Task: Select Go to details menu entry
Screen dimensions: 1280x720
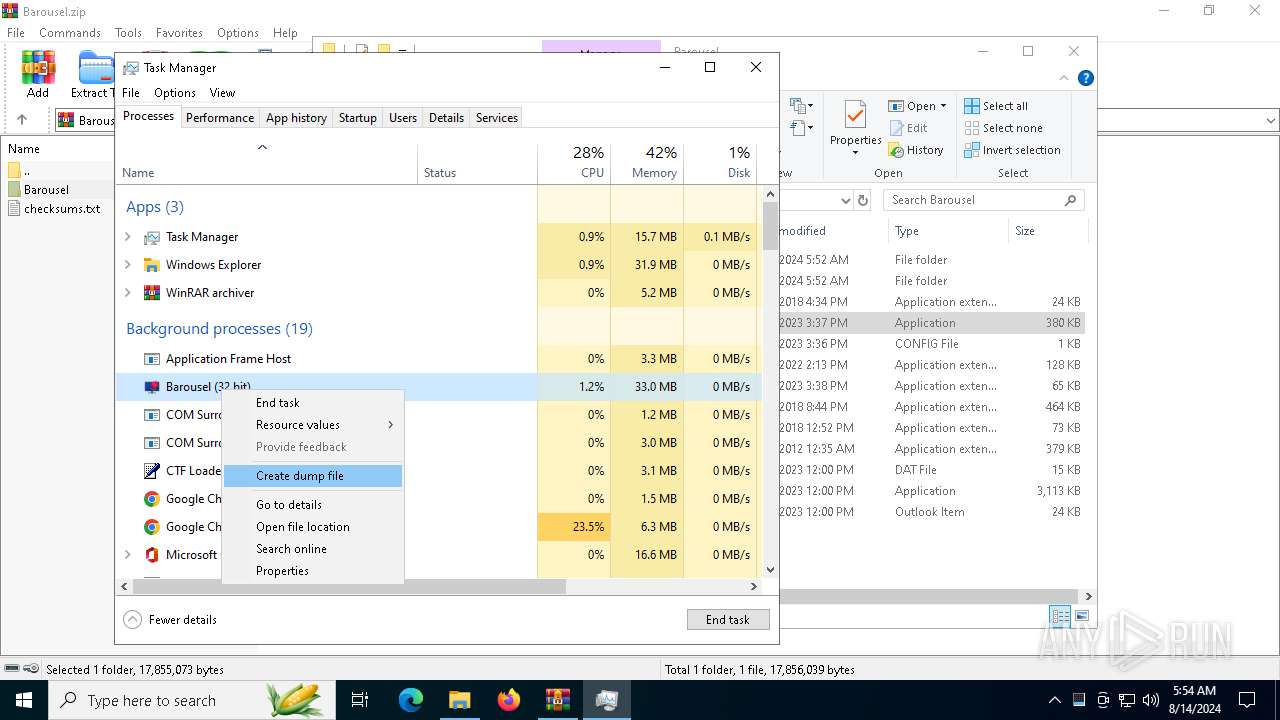Action: tap(313, 505)
